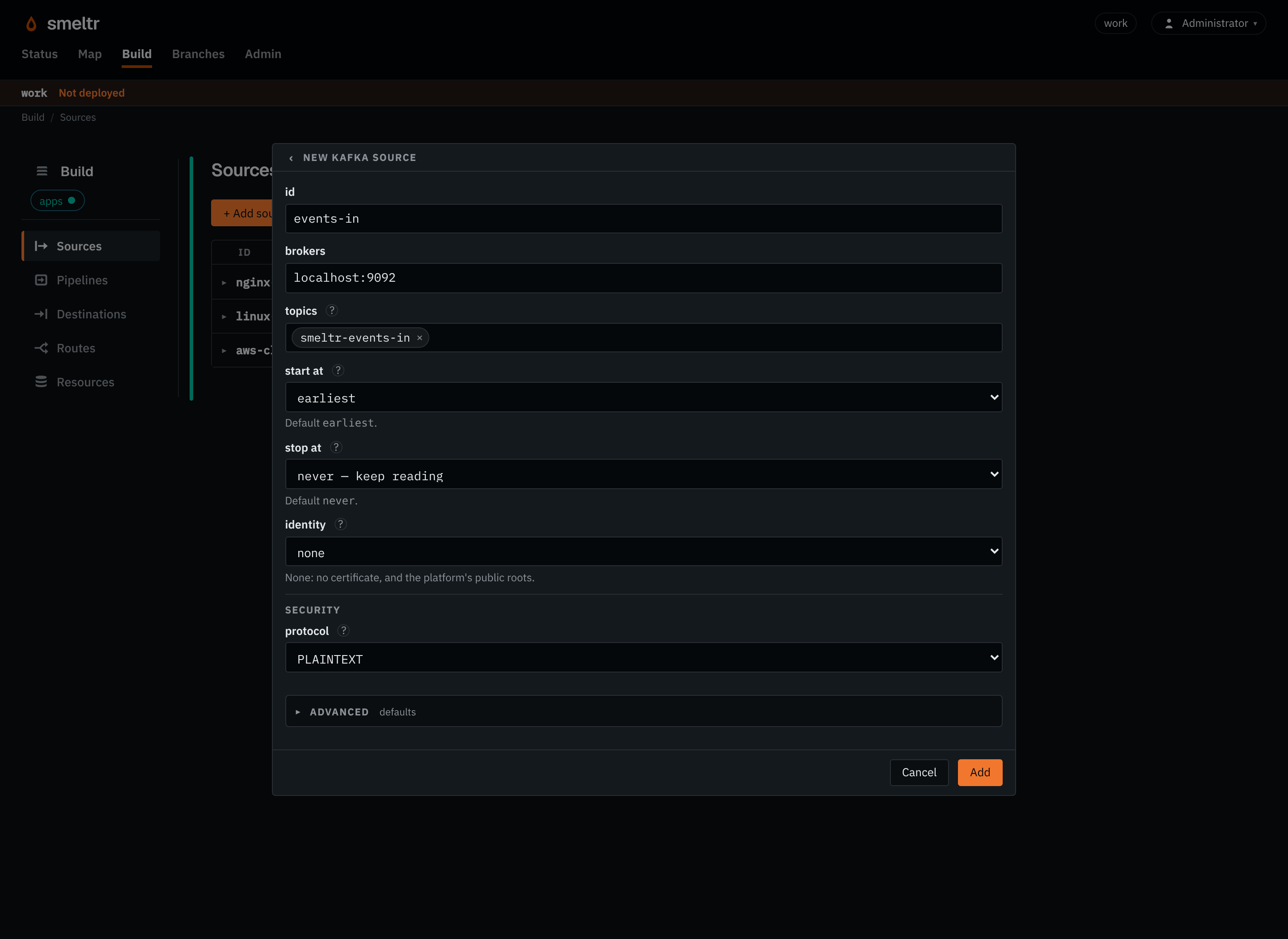Screen dimensions: 1288x939
Task: Expand the nginx source row
Action: tap(224, 283)
